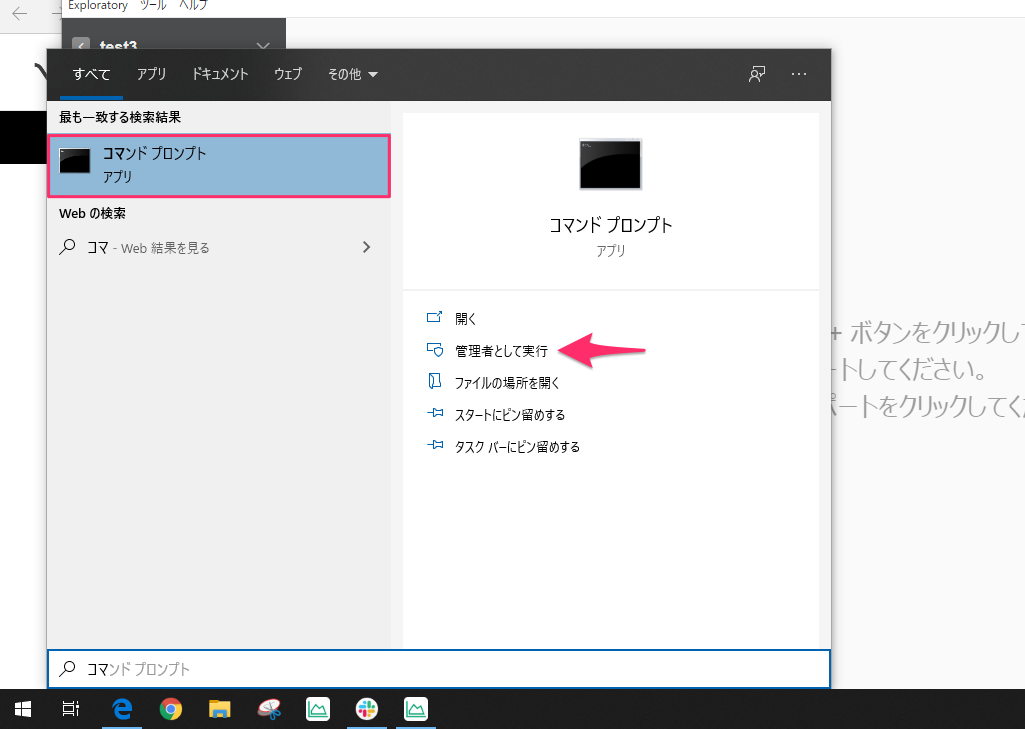Open the three-dots options menu

pyautogui.click(x=799, y=74)
